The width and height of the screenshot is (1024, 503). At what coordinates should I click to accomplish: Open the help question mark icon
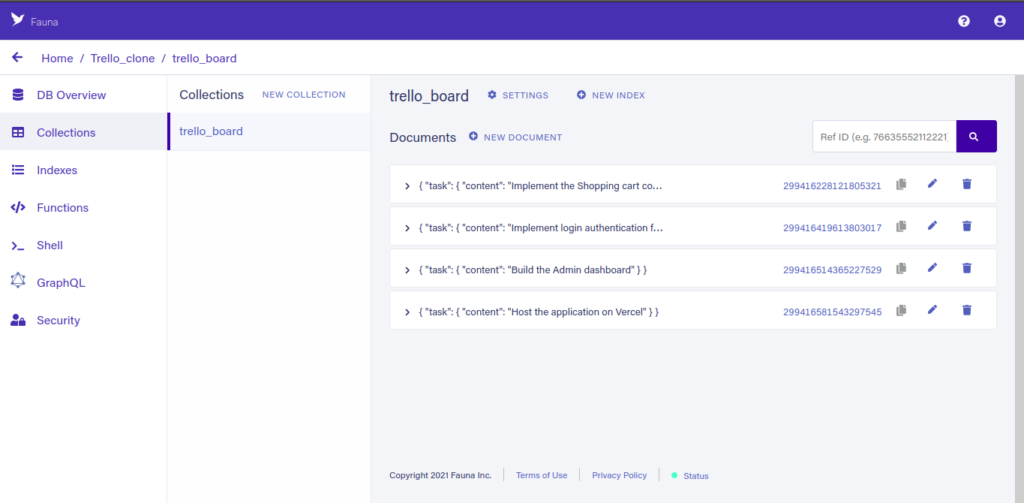[x=963, y=21]
